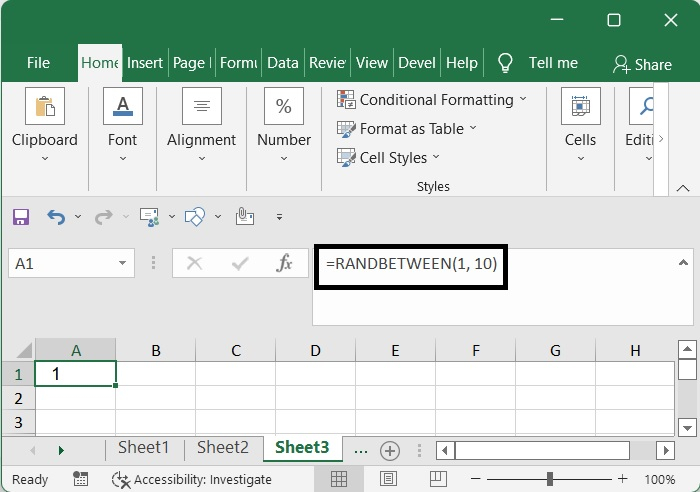The height and width of the screenshot is (492, 700).
Task: Click the Format as Table icon
Action: tap(346, 129)
